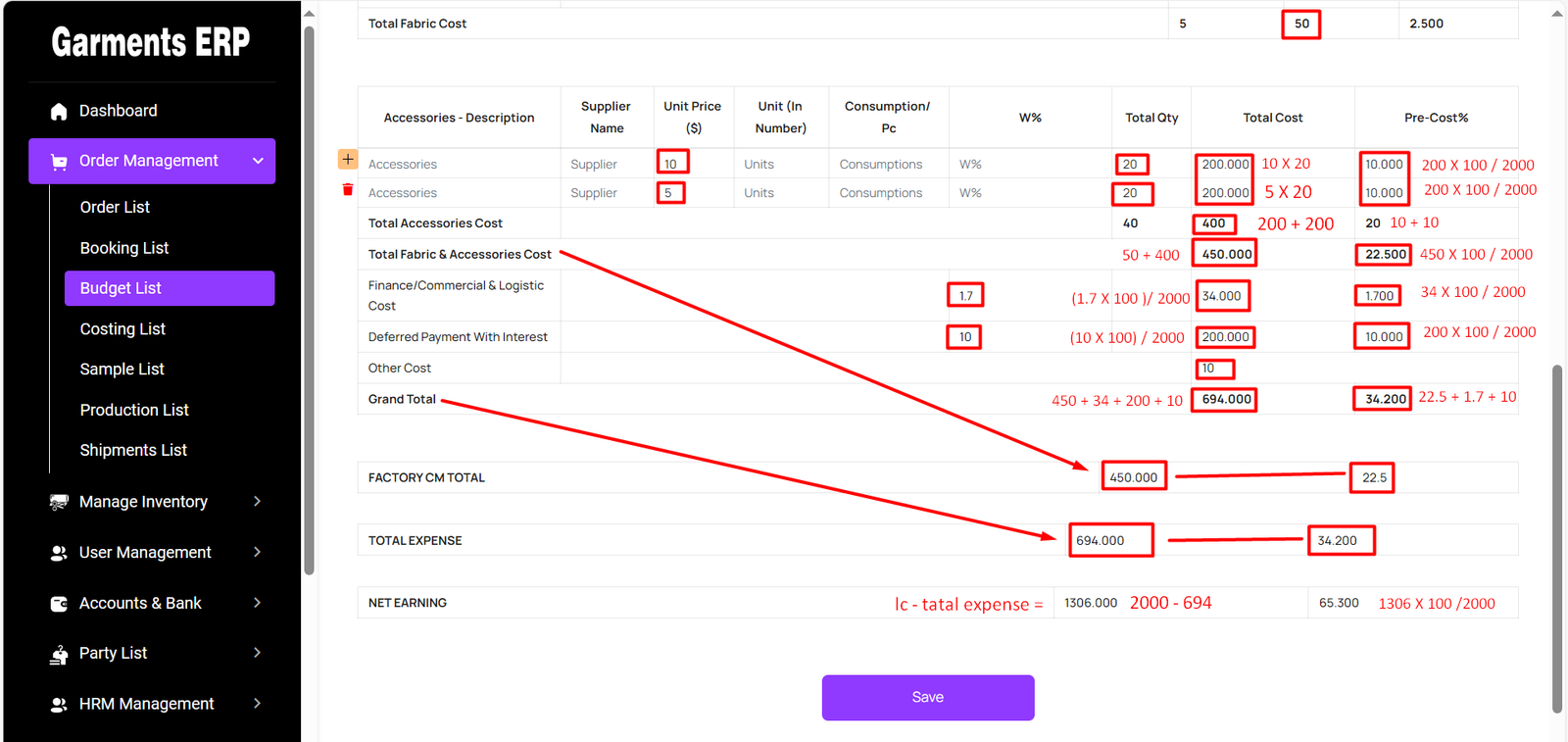Open the Booking List page

(x=124, y=248)
